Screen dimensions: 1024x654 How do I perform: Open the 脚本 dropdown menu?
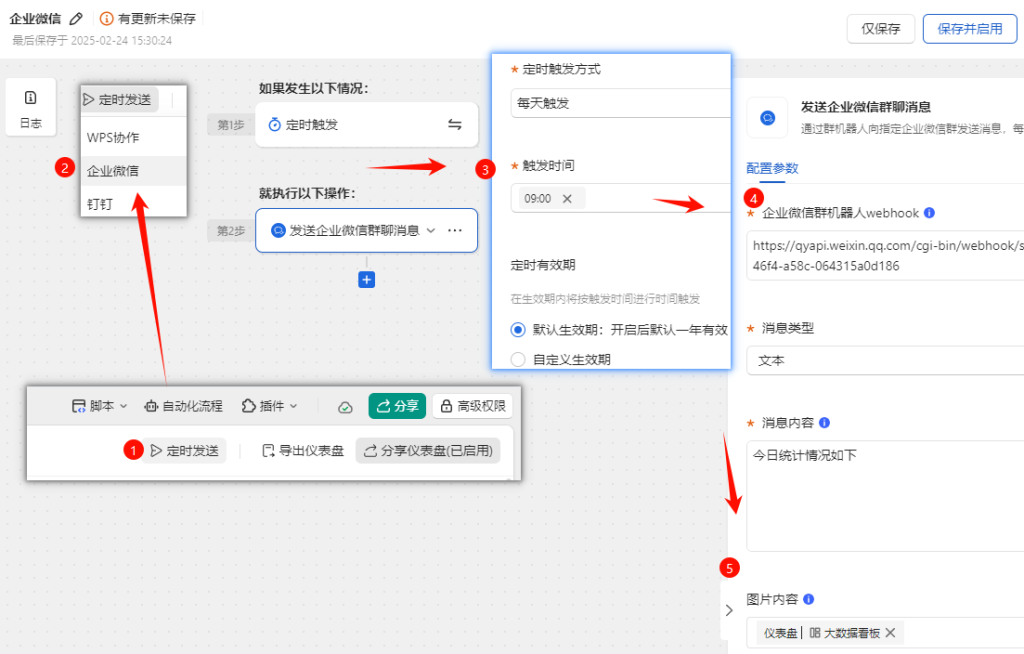tap(99, 406)
